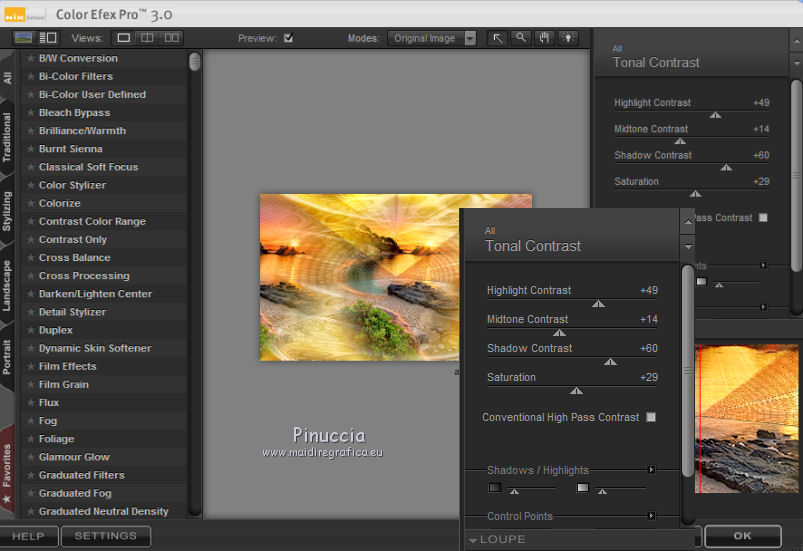Open the Favorites tab
The image size is (803, 551).
(7, 470)
